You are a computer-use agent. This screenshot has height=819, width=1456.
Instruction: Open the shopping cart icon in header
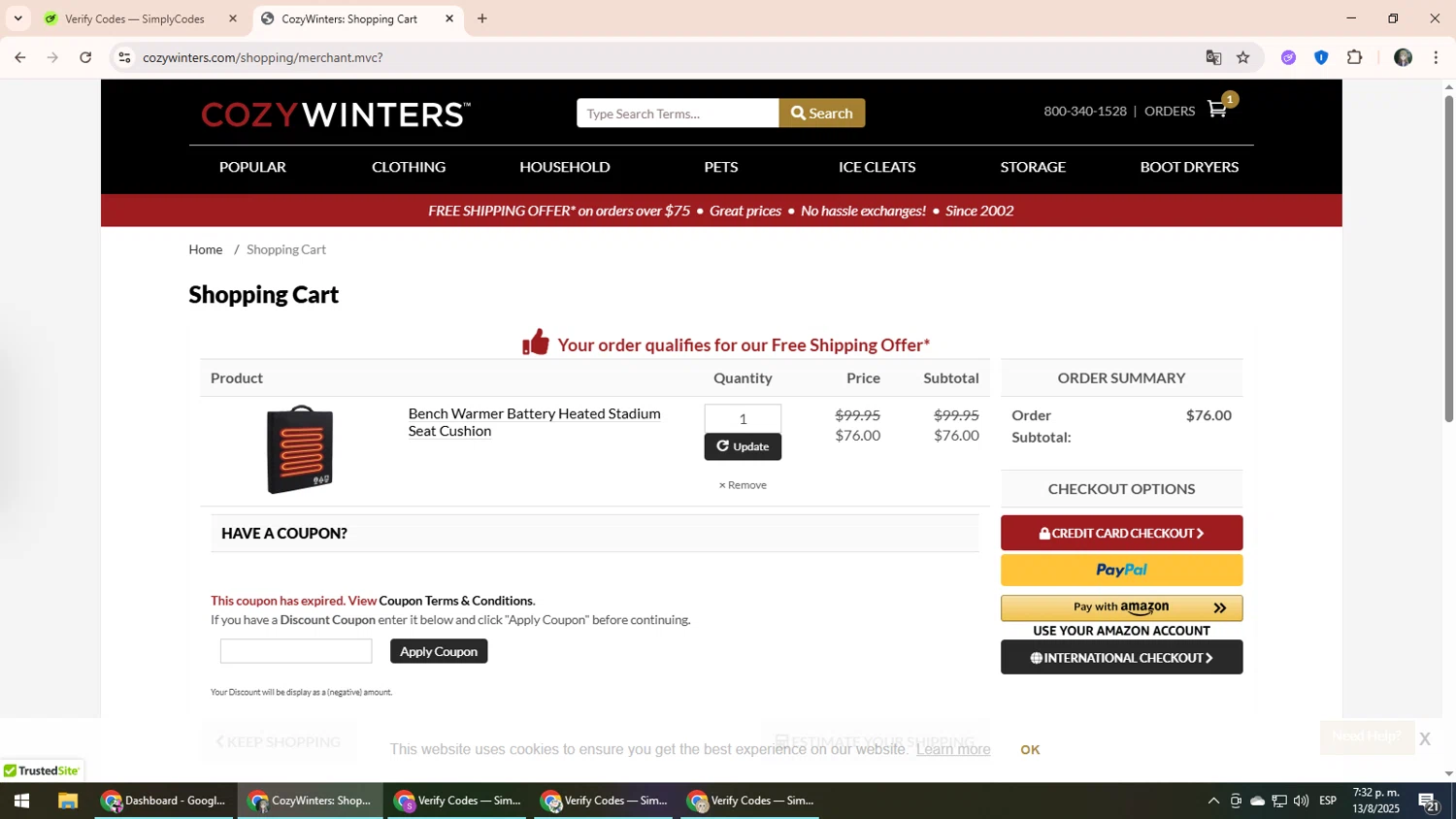point(1217,109)
